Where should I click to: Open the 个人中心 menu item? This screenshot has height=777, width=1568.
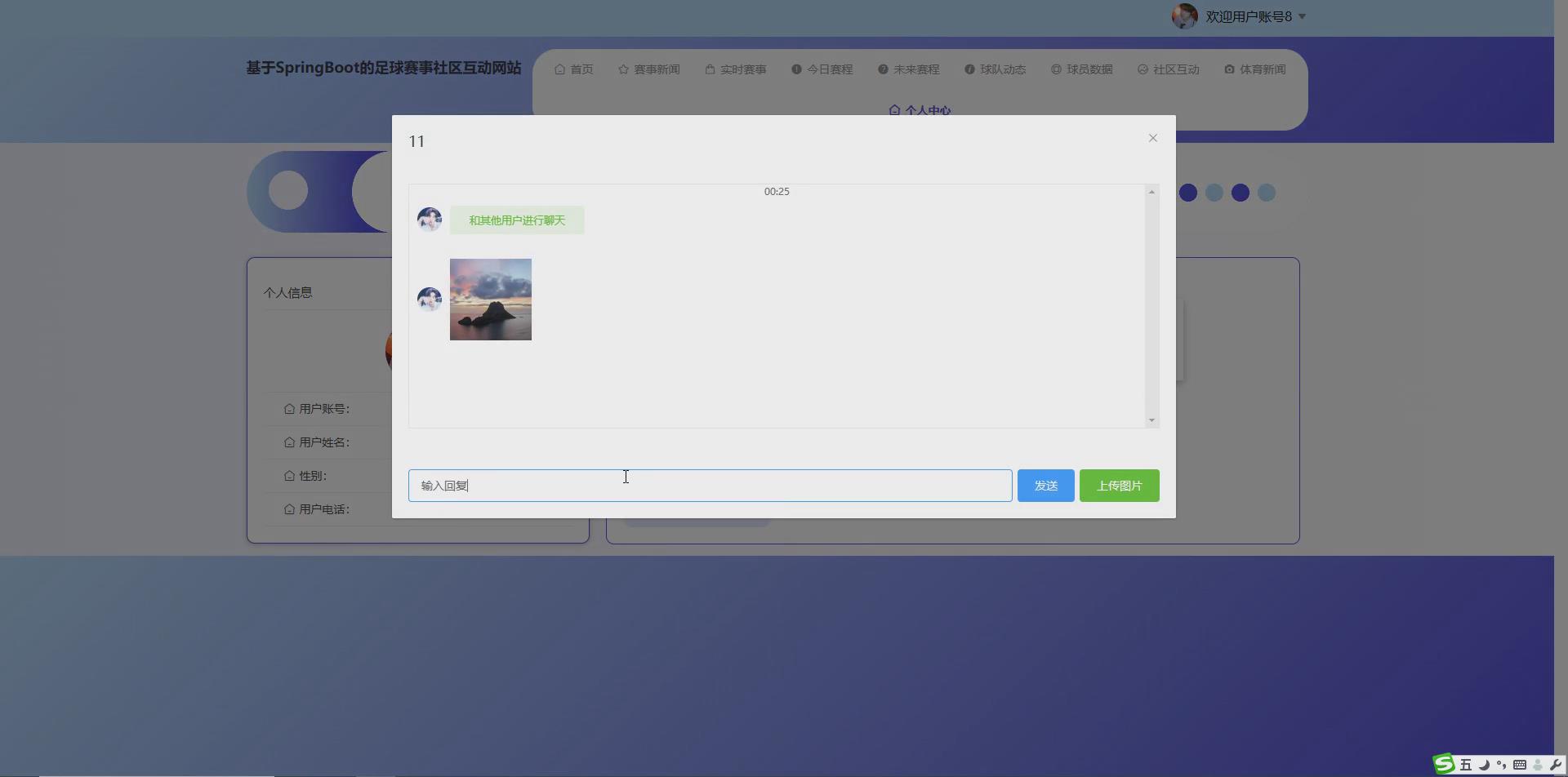tap(920, 109)
